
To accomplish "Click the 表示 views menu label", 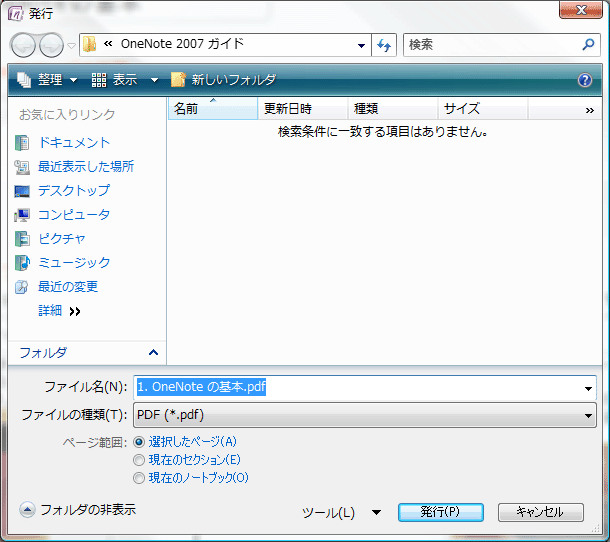I will tap(125, 80).
